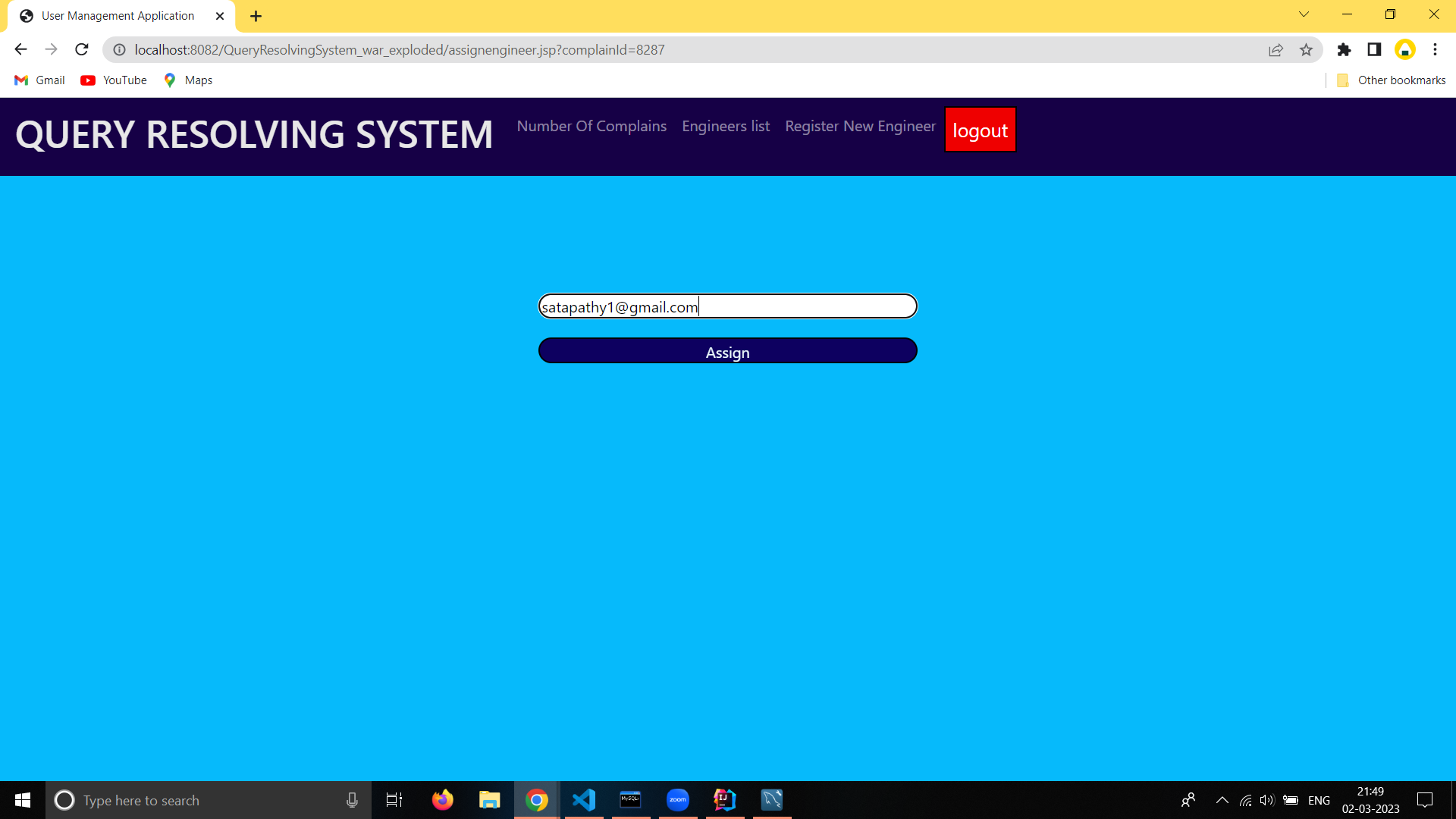The width and height of the screenshot is (1456, 819).
Task: Click the browser back arrow
Action: (20, 50)
